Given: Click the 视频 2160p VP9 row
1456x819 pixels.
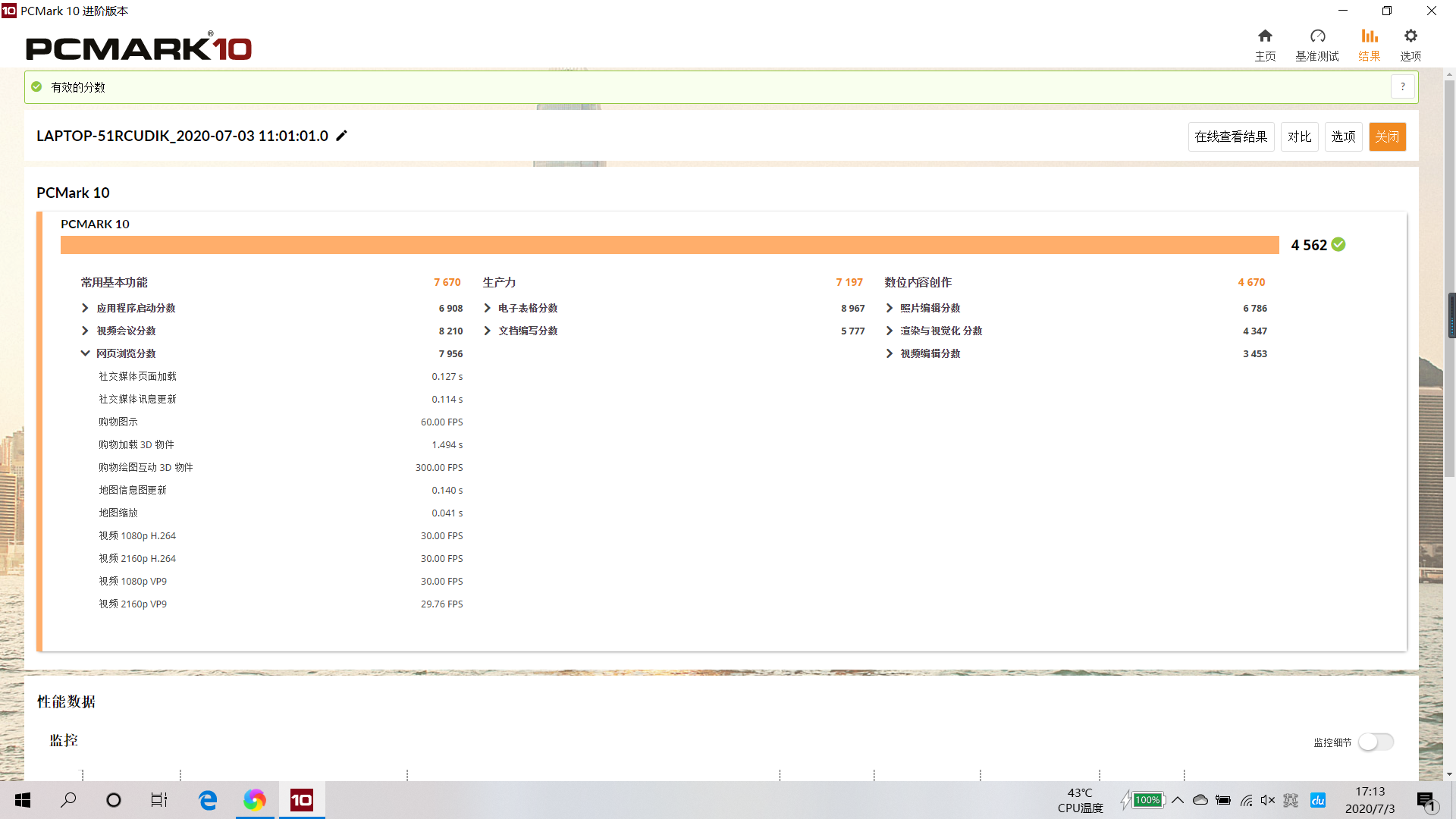Looking at the screenshot, I should [x=281, y=604].
